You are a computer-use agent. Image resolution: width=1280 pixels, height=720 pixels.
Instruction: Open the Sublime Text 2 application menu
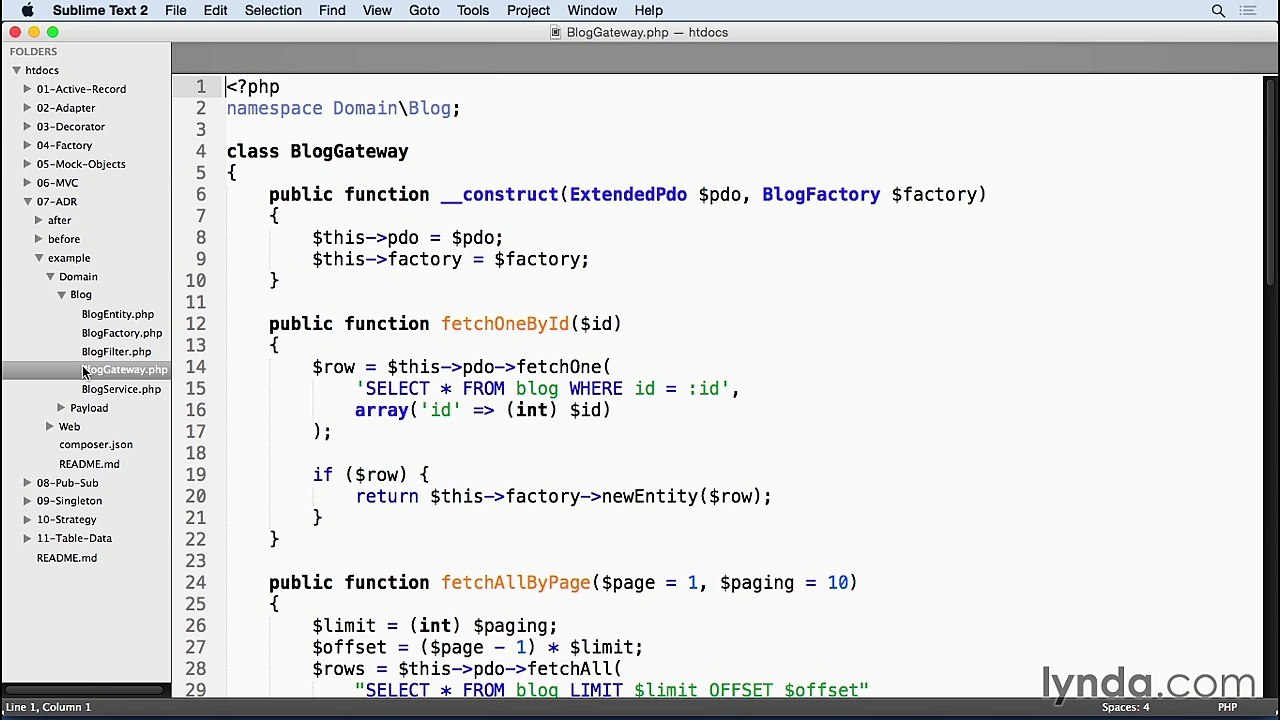tap(100, 11)
